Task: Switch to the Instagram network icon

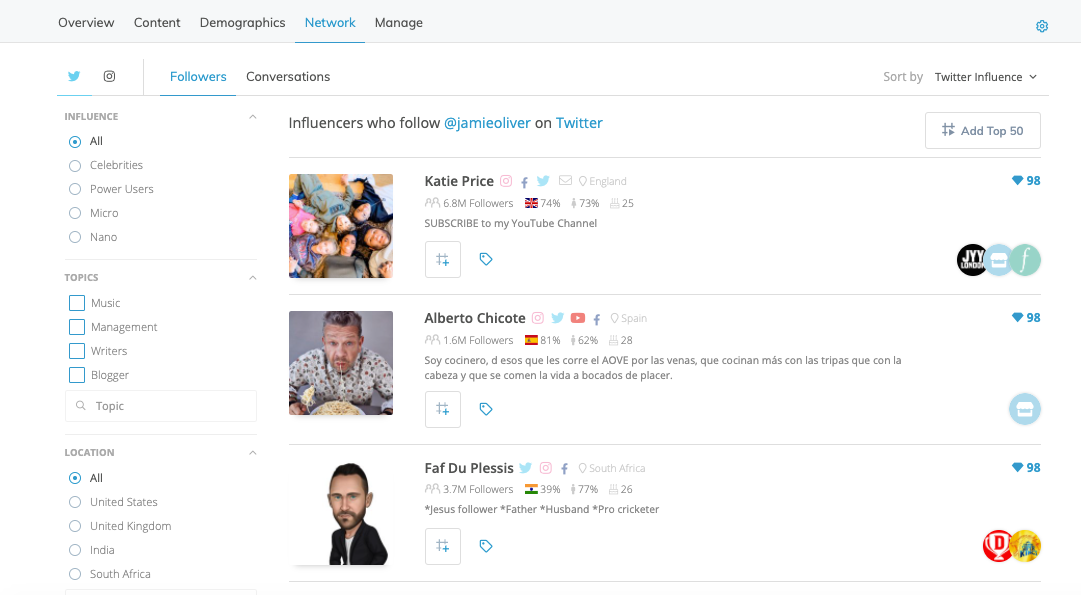Action: (x=109, y=76)
